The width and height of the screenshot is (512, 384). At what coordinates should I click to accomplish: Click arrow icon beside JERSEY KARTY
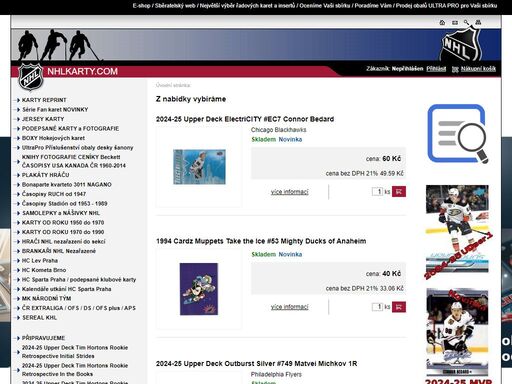coord(18,119)
